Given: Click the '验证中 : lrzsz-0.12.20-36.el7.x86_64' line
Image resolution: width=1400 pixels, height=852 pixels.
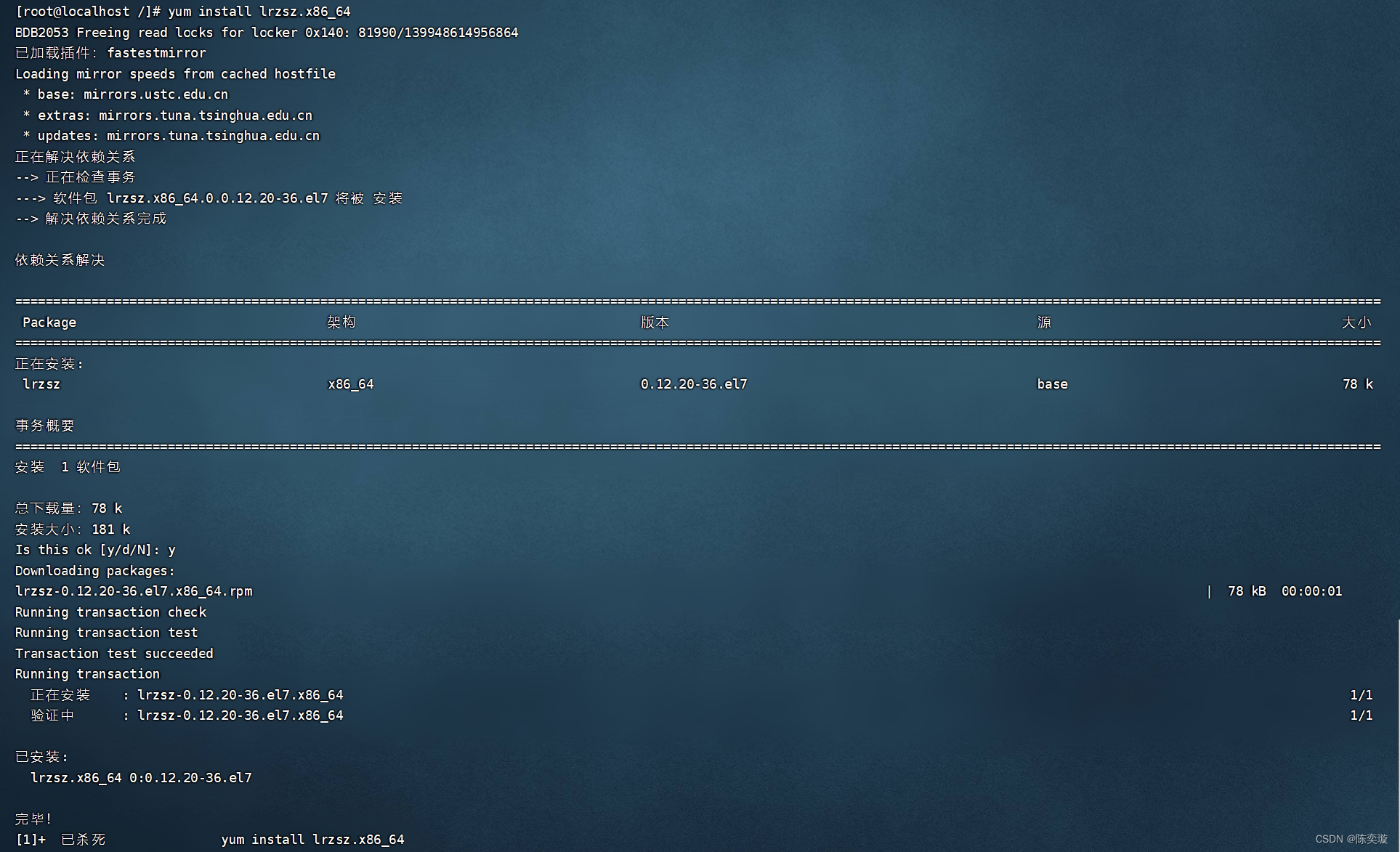Looking at the screenshot, I should click(x=187, y=715).
